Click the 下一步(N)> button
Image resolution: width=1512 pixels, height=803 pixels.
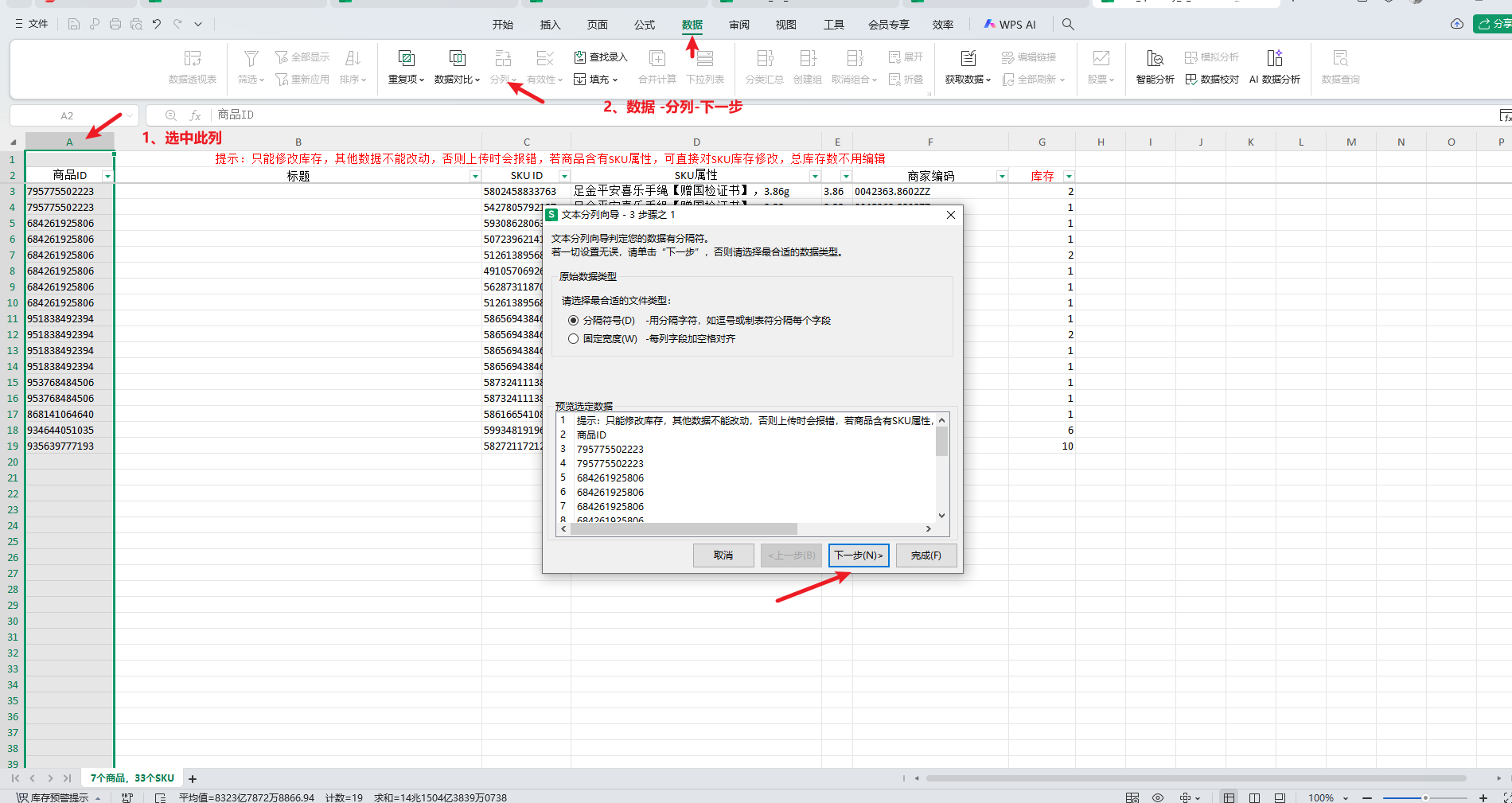858,555
